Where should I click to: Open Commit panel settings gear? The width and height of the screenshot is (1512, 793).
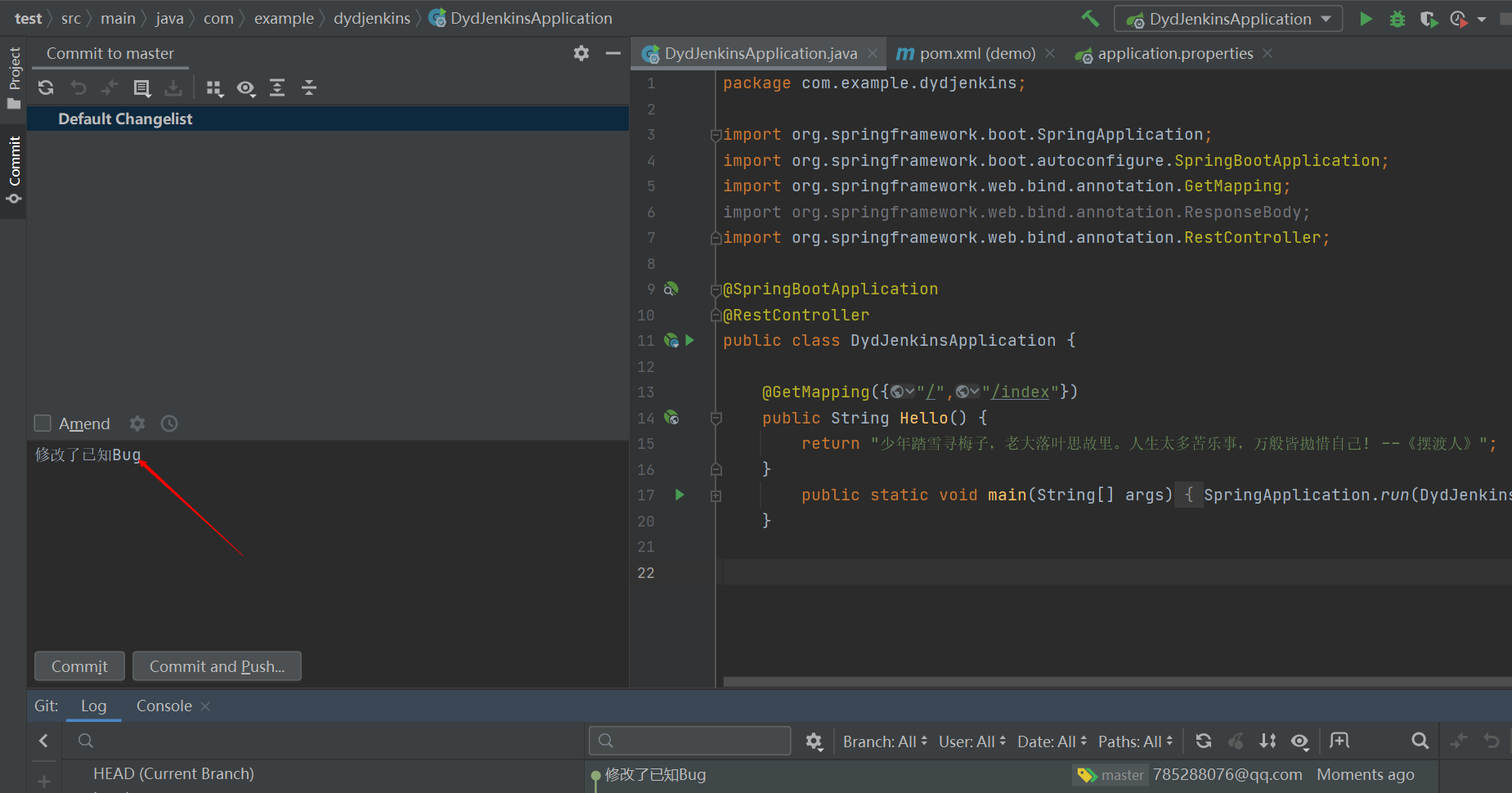click(x=581, y=53)
